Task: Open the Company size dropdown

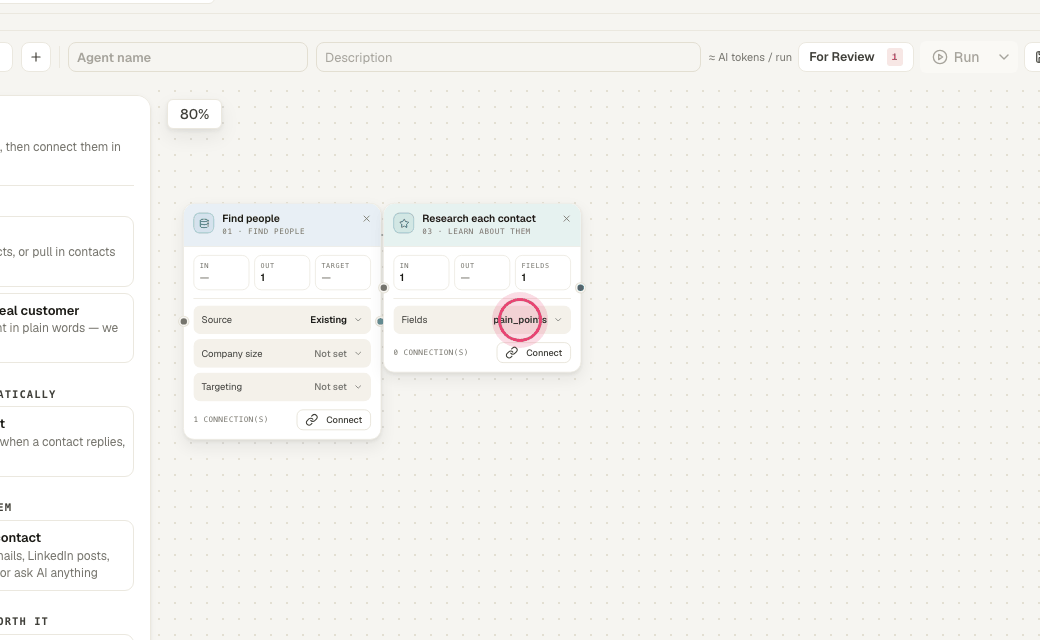Action: 282,353
